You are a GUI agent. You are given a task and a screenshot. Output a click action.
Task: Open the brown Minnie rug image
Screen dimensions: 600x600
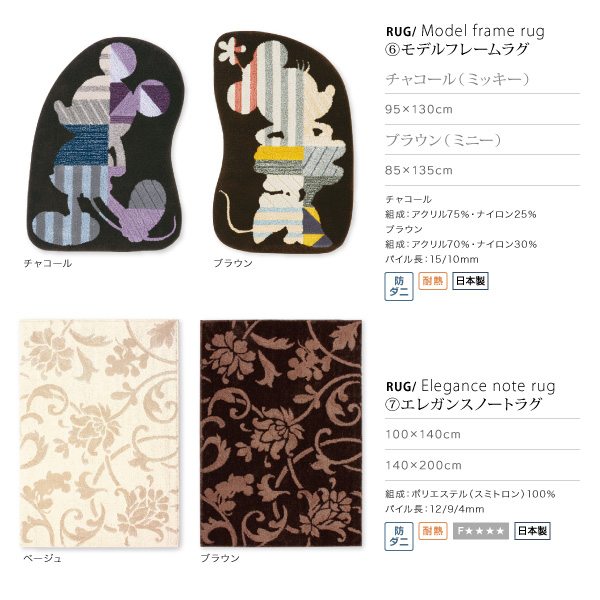[281, 142]
